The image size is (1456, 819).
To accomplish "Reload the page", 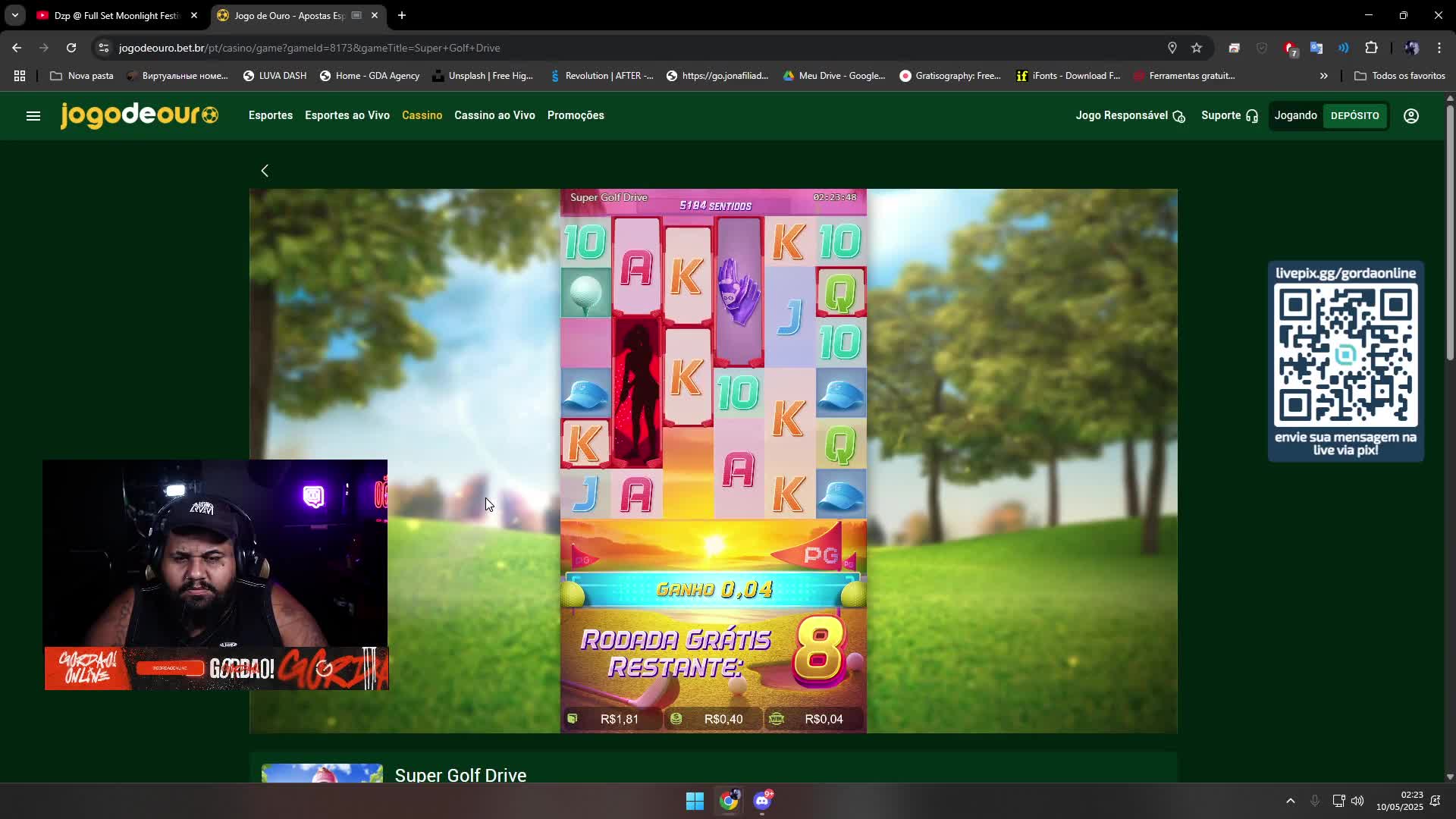I will [x=71, y=48].
